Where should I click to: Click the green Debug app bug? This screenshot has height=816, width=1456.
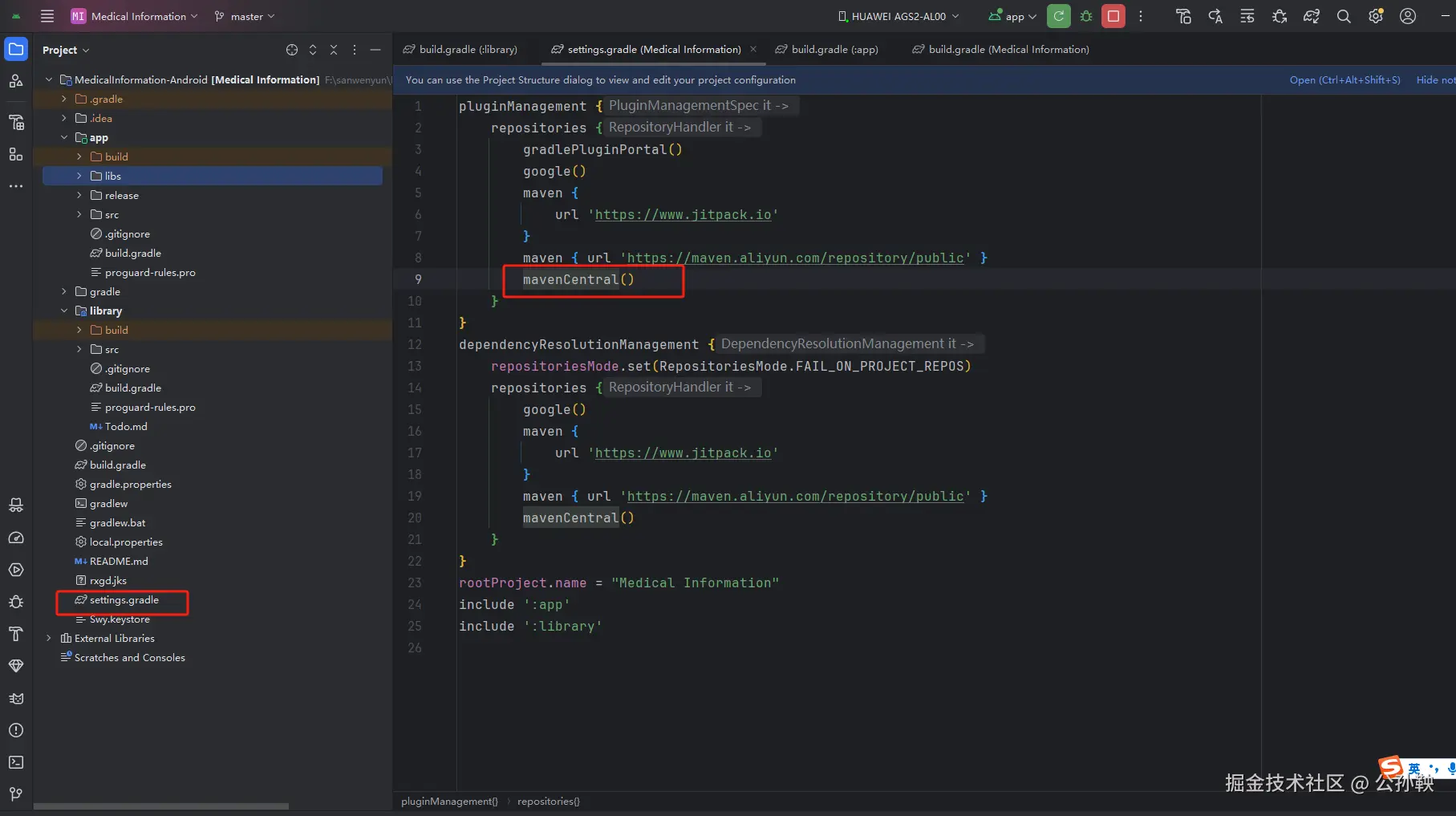coord(1086,16)
